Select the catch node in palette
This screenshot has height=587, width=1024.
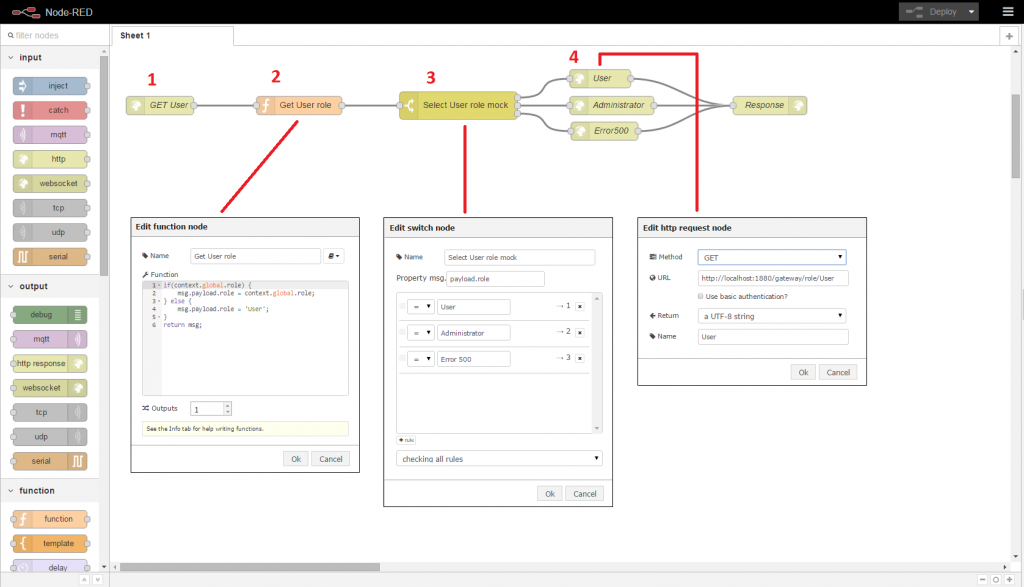click(51, 110)
